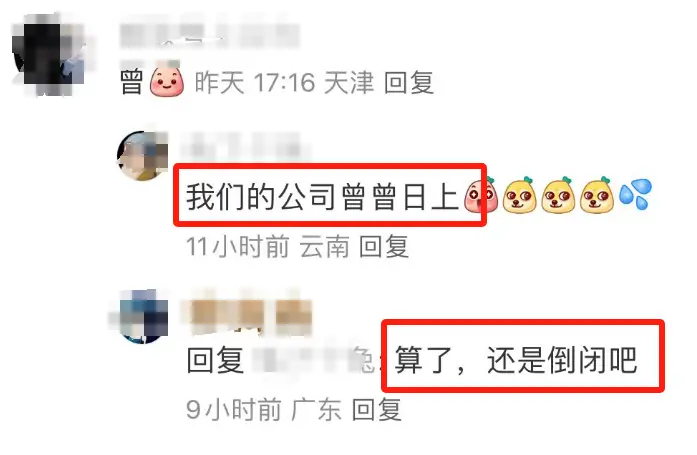The width and height of the screenshot is (697, 455).
Task: Open the Yunnan commenter's round avatar
Action: click(142, 156)
